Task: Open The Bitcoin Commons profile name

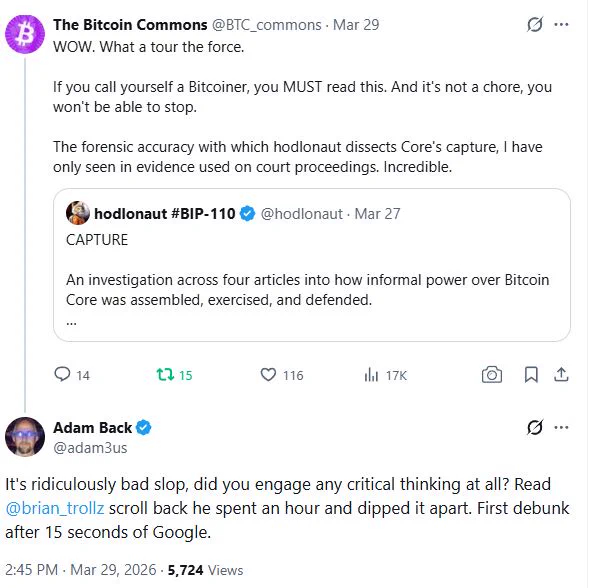Action: click(x=130, y=25)
